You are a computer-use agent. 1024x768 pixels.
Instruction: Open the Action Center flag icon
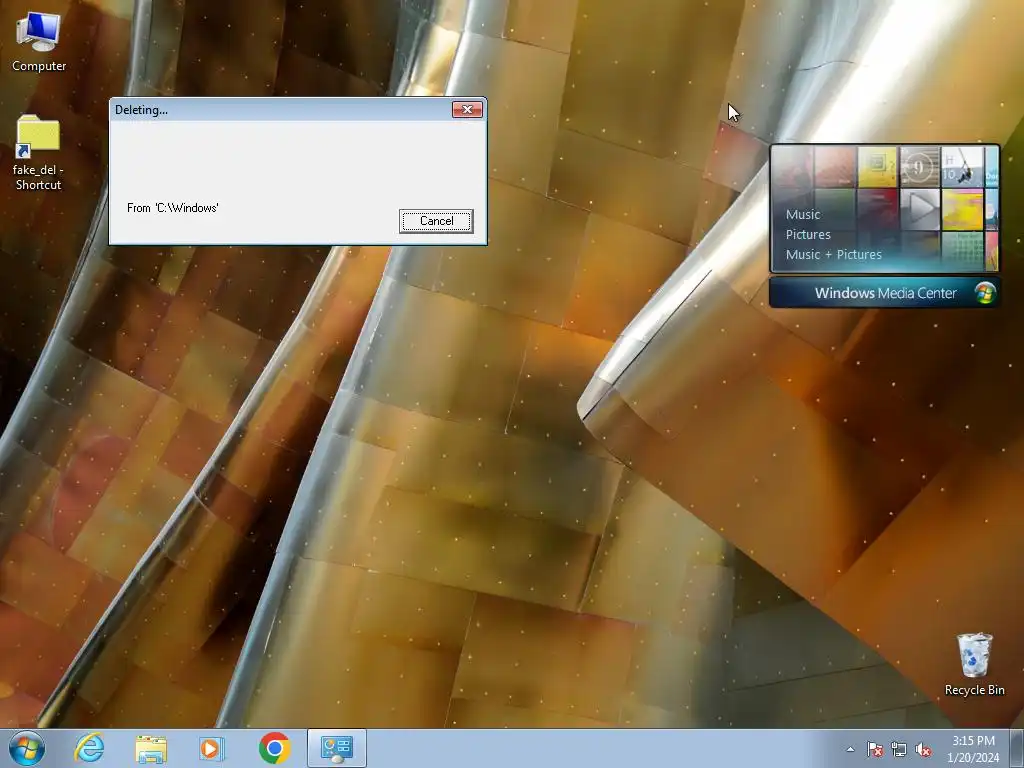(874, 749)
